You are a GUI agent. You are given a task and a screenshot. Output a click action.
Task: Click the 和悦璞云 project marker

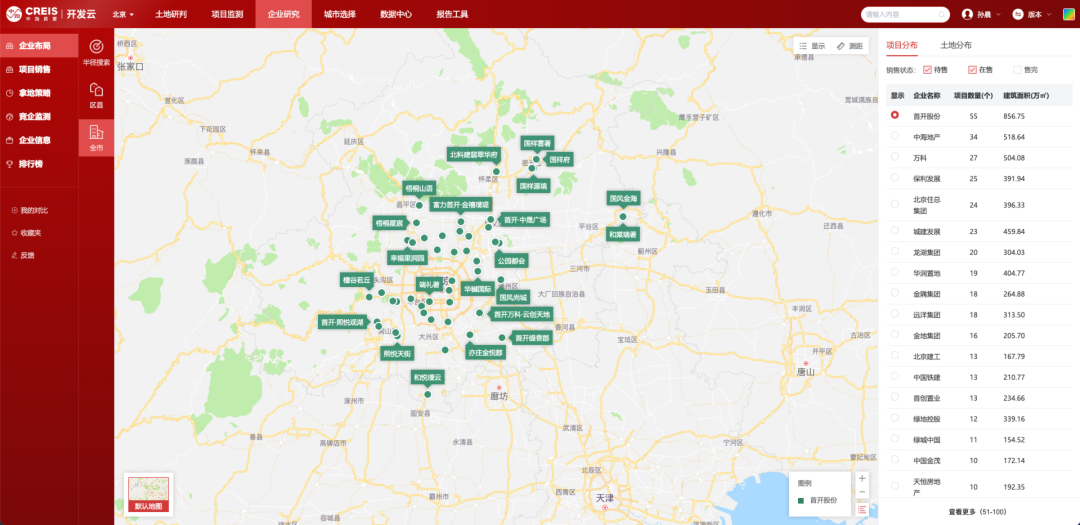[x=427, y=377]
